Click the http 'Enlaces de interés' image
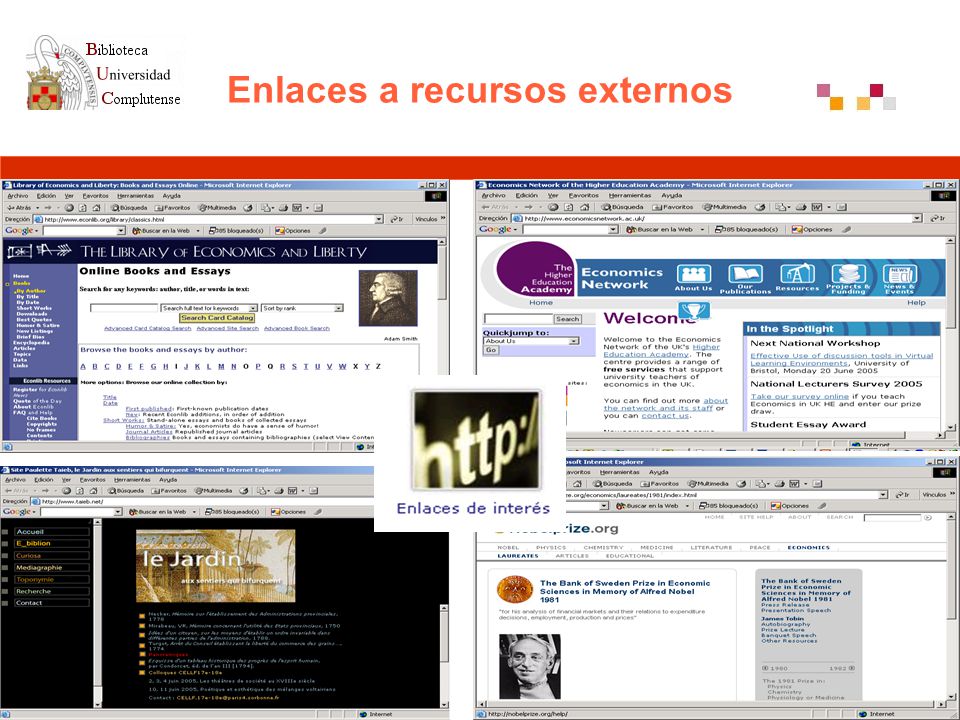The image size is (960, 720). [476, 440]
